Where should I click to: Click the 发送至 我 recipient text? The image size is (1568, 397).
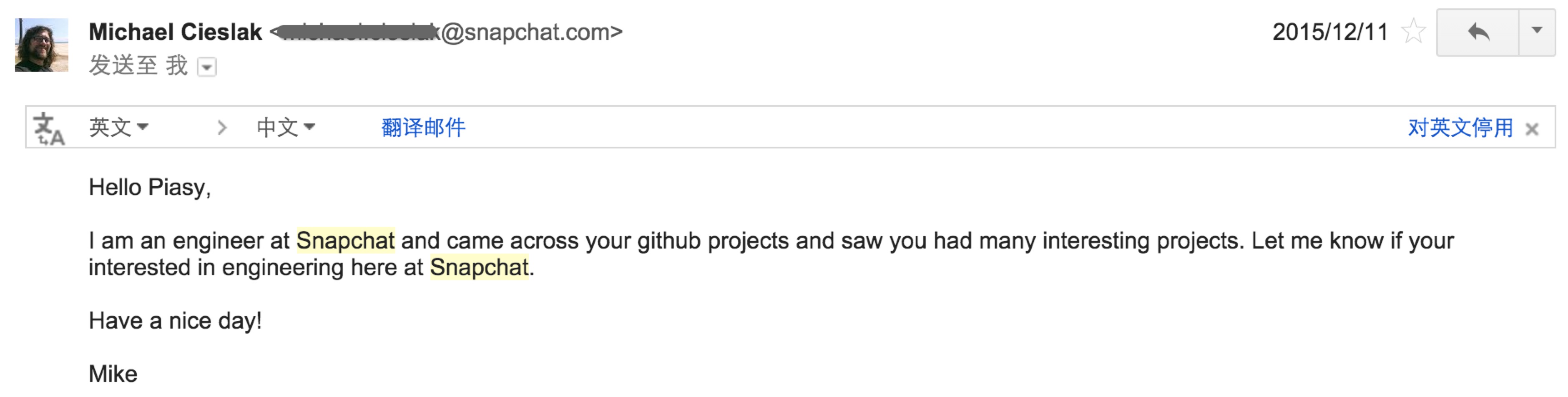tap(138, 65)
